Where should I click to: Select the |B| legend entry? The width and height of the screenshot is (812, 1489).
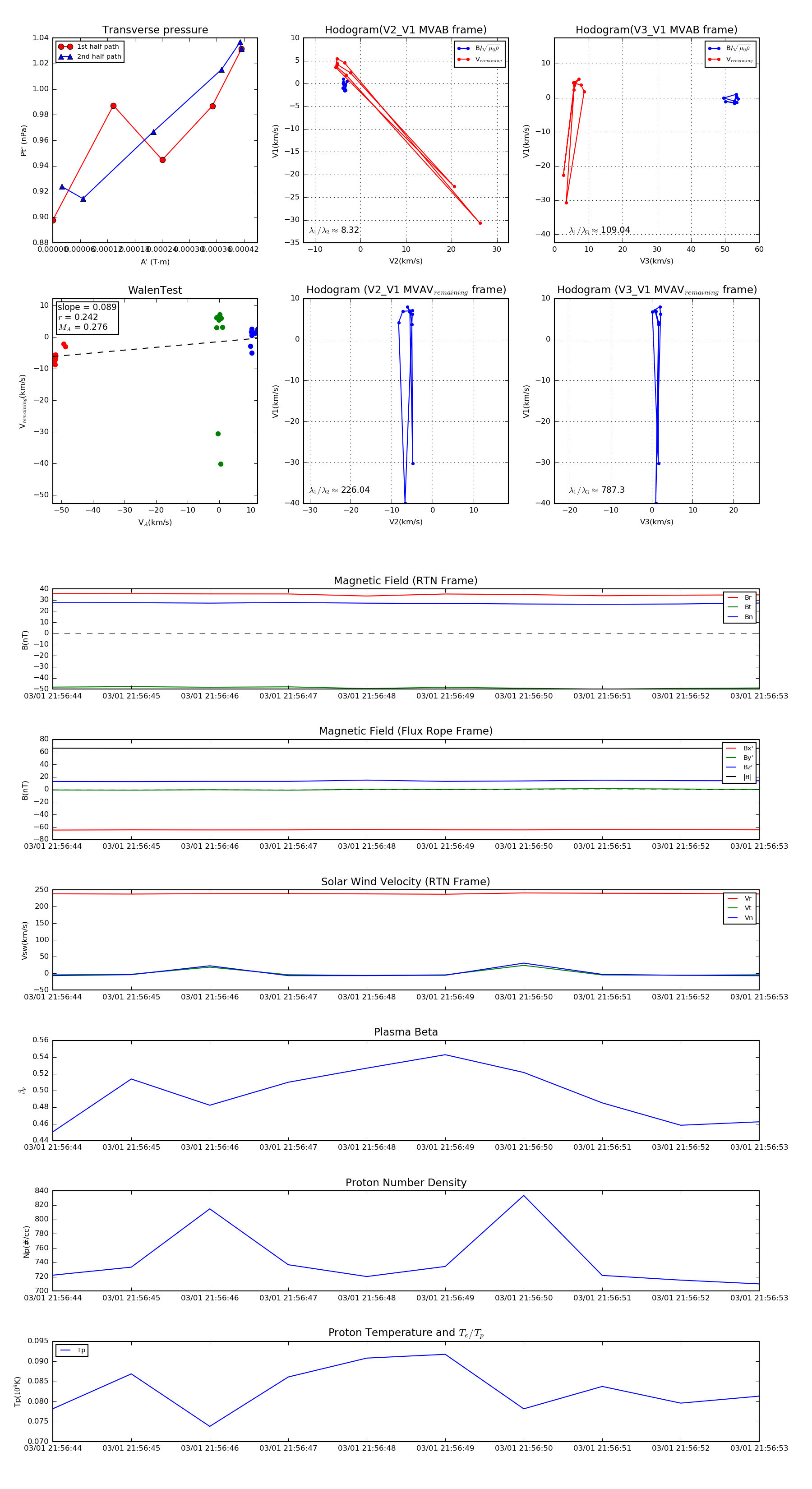point(739,777)
